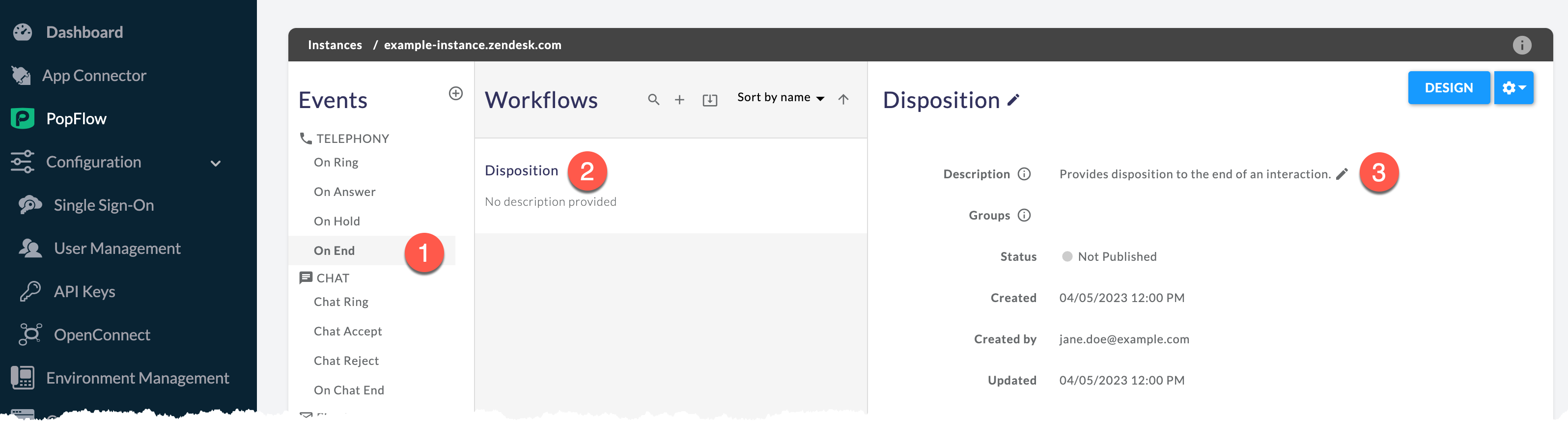Viewport: 1568px width, 444px height.
Task: Click the Instances breadcrumb link
Action: (335, 45)
